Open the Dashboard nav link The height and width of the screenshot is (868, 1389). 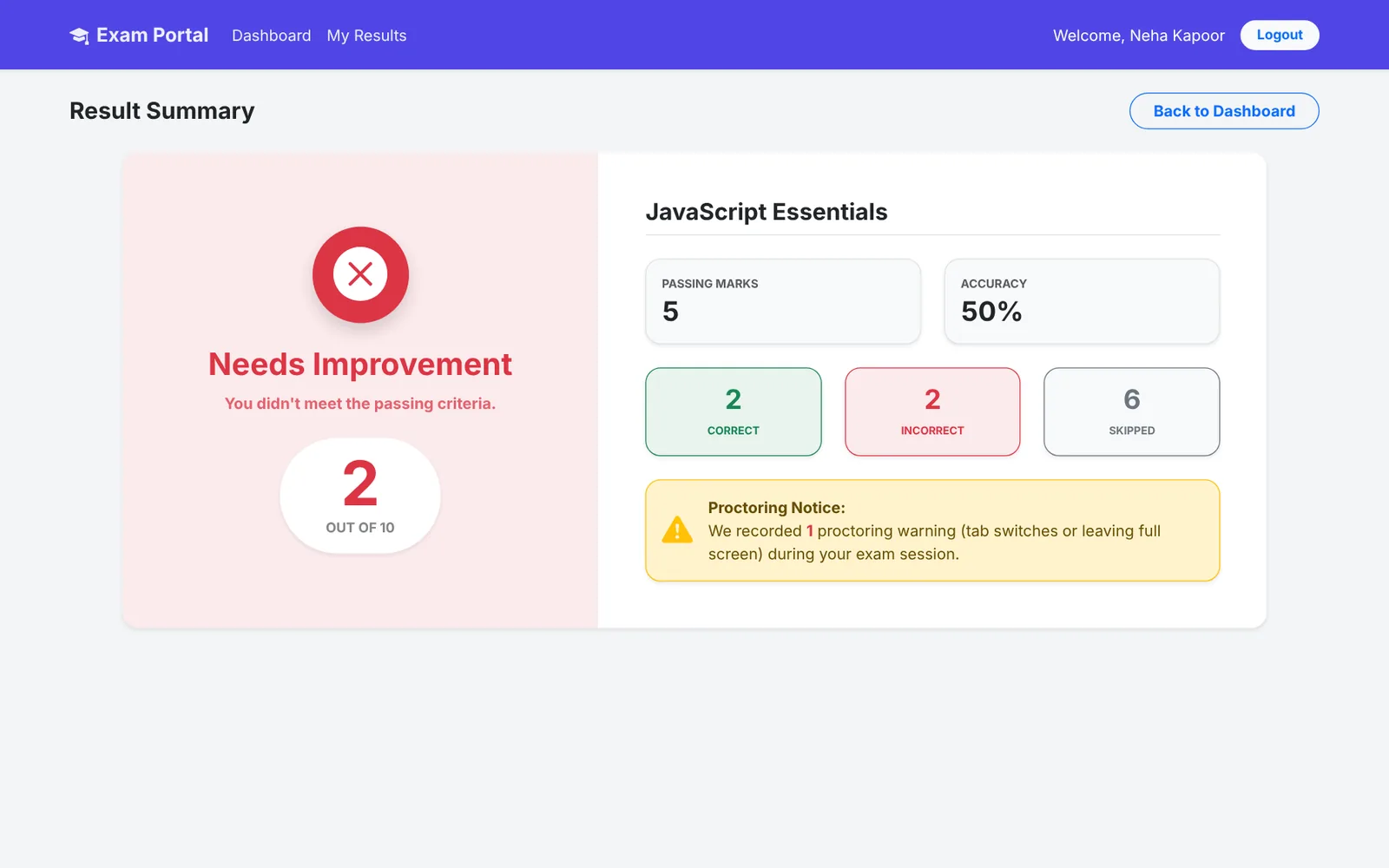pyautogui.click(x=271, y=36)
